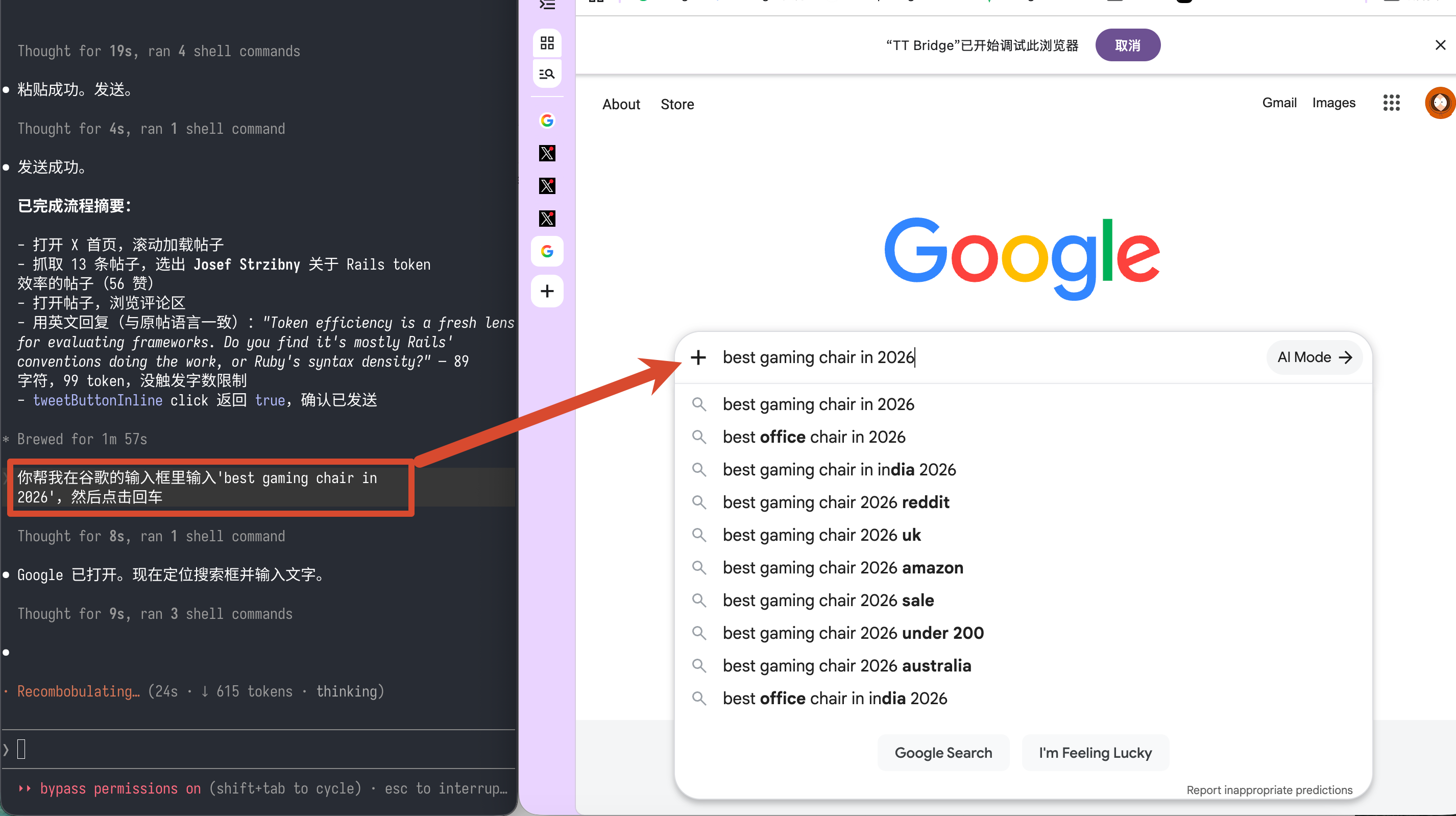Open the Store link
The width and height of the screenshot is (1456, 816).
click(x=677, y=104)
